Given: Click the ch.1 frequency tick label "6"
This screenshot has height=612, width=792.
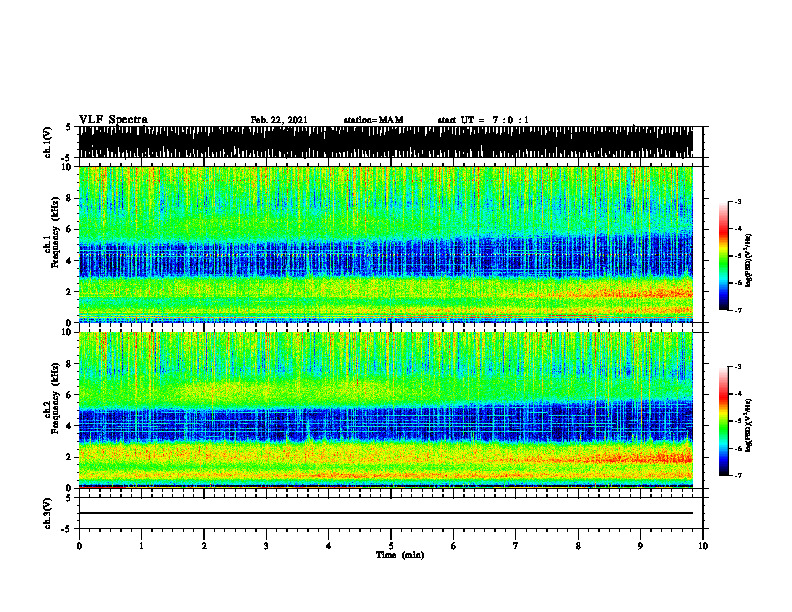Looking at the screenshot, I should 70,229.
